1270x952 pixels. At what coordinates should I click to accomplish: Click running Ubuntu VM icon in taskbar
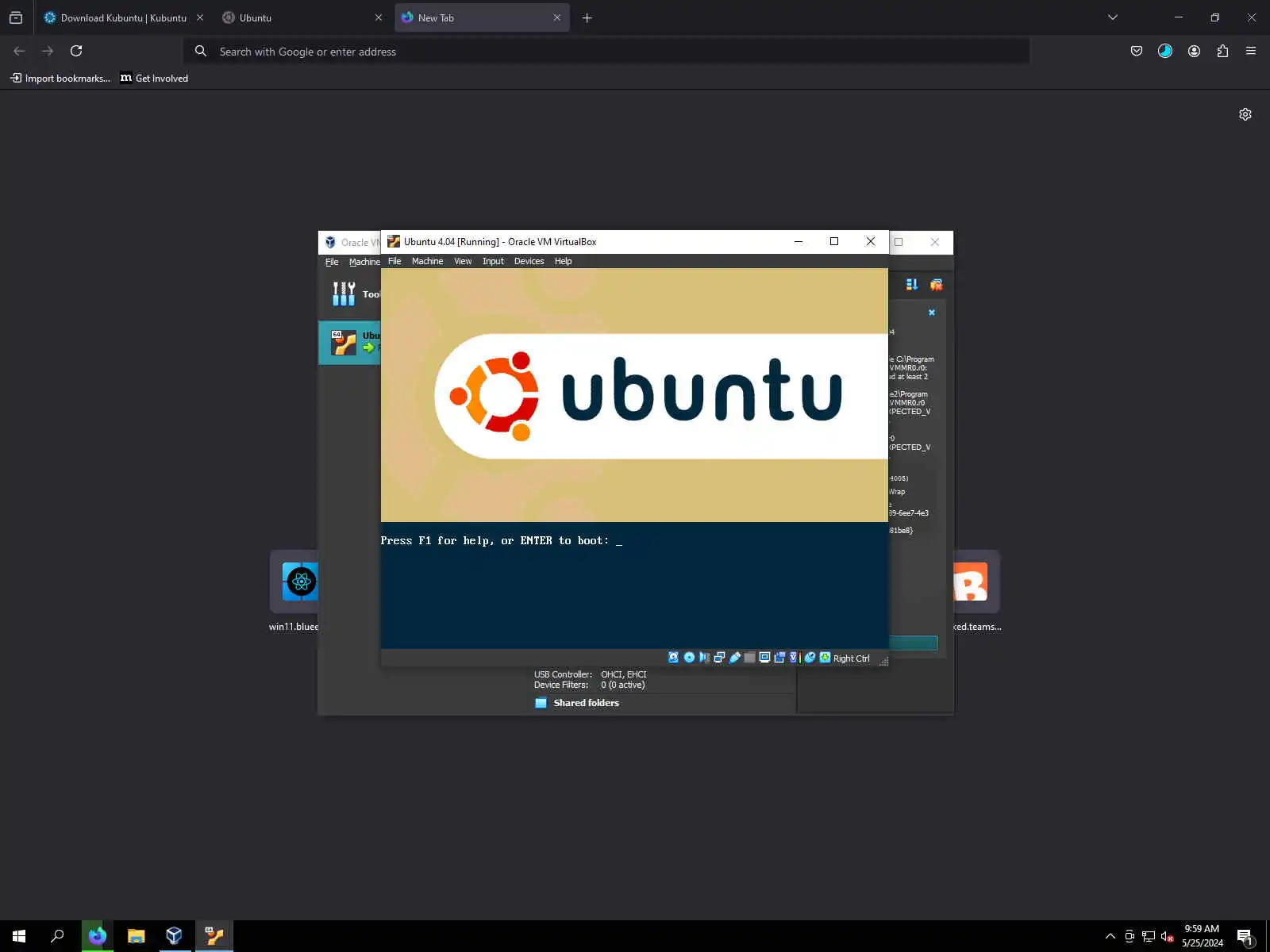[214, 936]
